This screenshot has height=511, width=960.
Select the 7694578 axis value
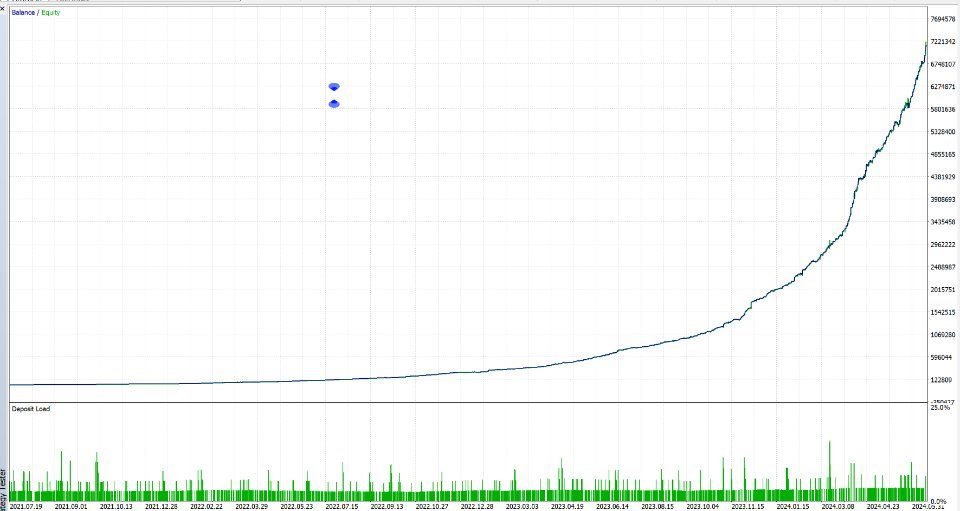point(943,20)
